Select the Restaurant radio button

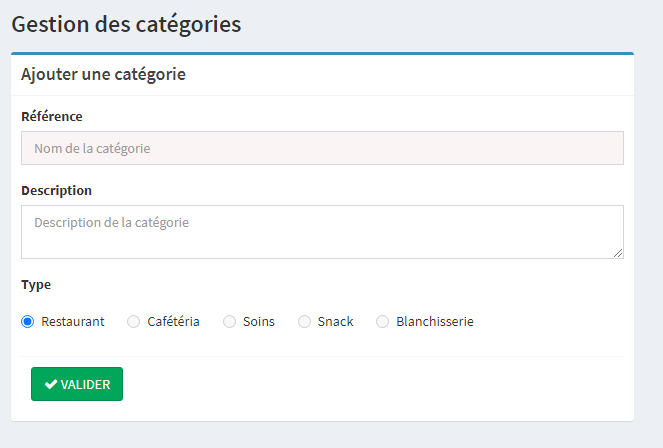(28, 322)
